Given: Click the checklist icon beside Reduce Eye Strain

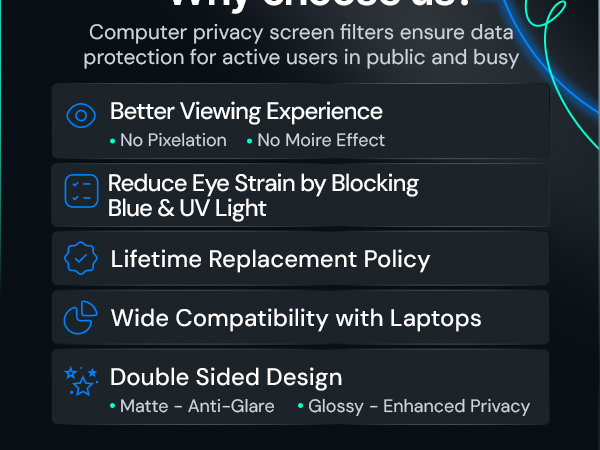Looking at the screenshot, I should tap(81, 191).
